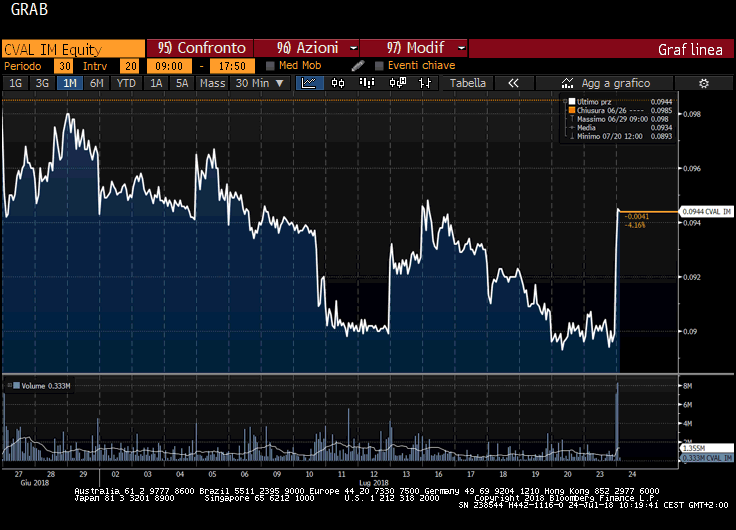
Task: Click the 0.092 price axis label
Action: [x=692, y=277]
